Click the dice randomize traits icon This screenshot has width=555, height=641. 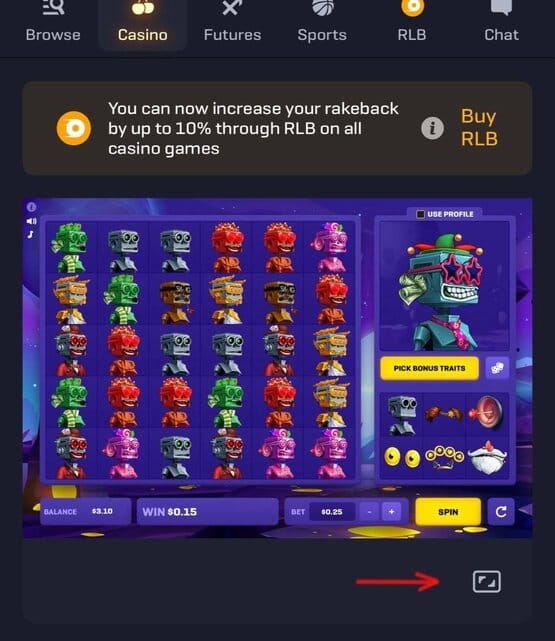coord(497,368)
